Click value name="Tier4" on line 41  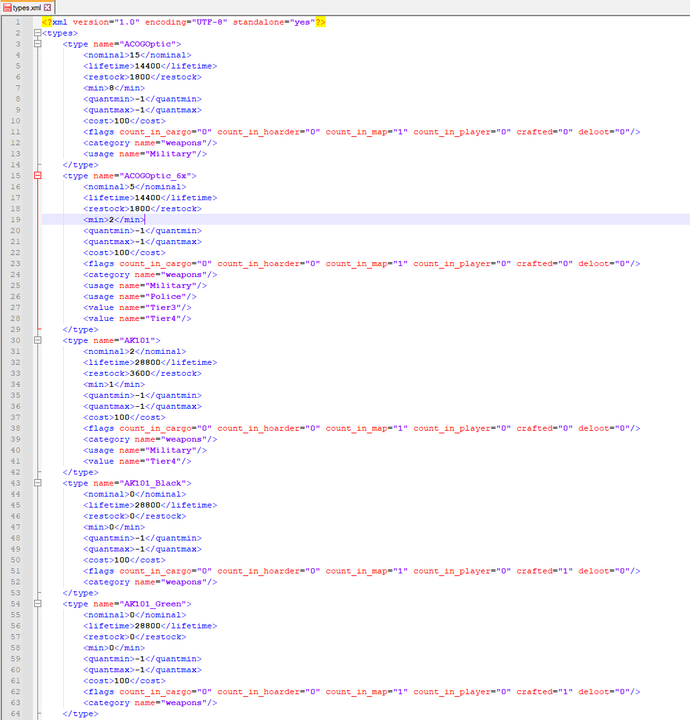[137, 461]
